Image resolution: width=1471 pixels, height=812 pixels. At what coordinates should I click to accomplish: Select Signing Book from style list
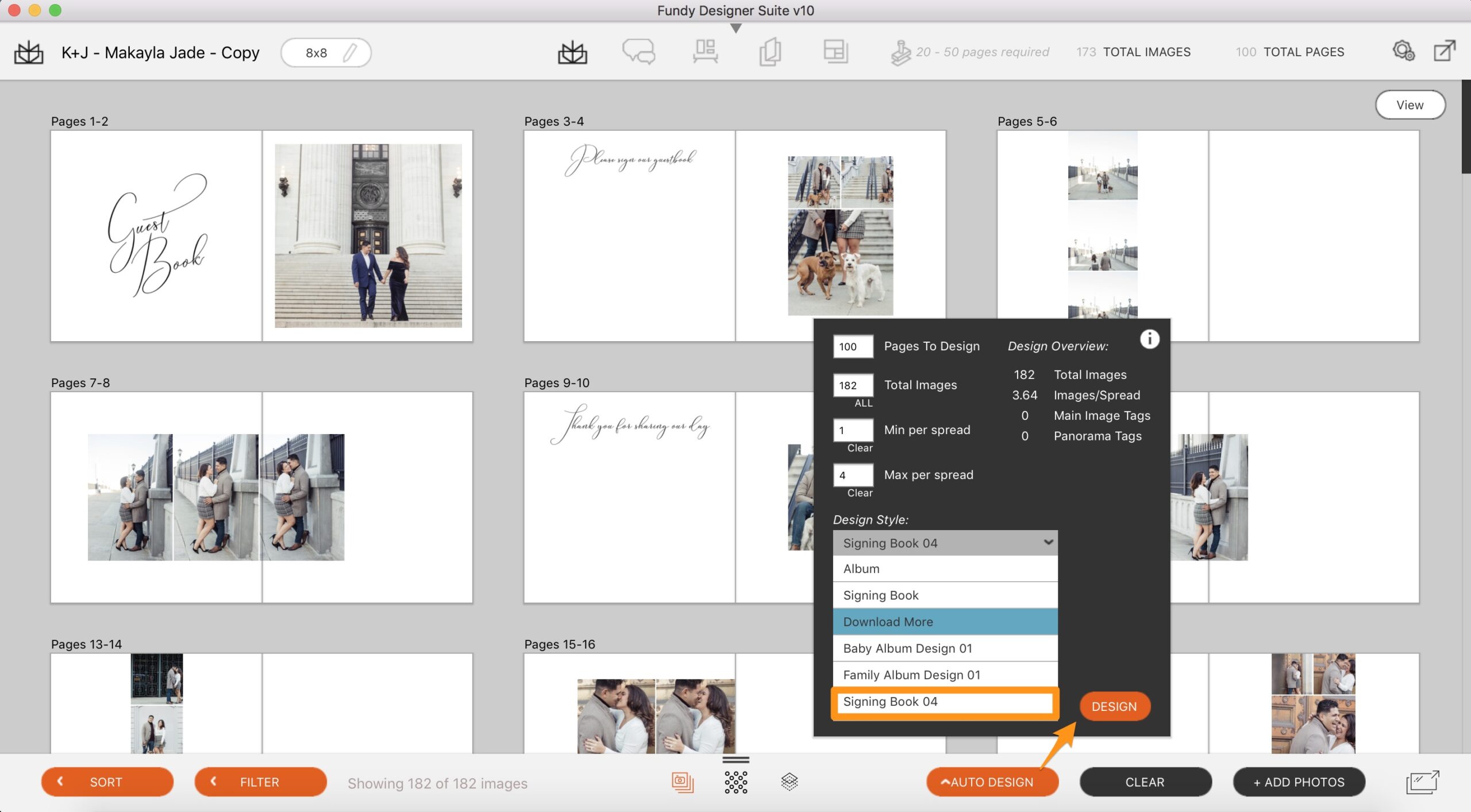(944, 594)
